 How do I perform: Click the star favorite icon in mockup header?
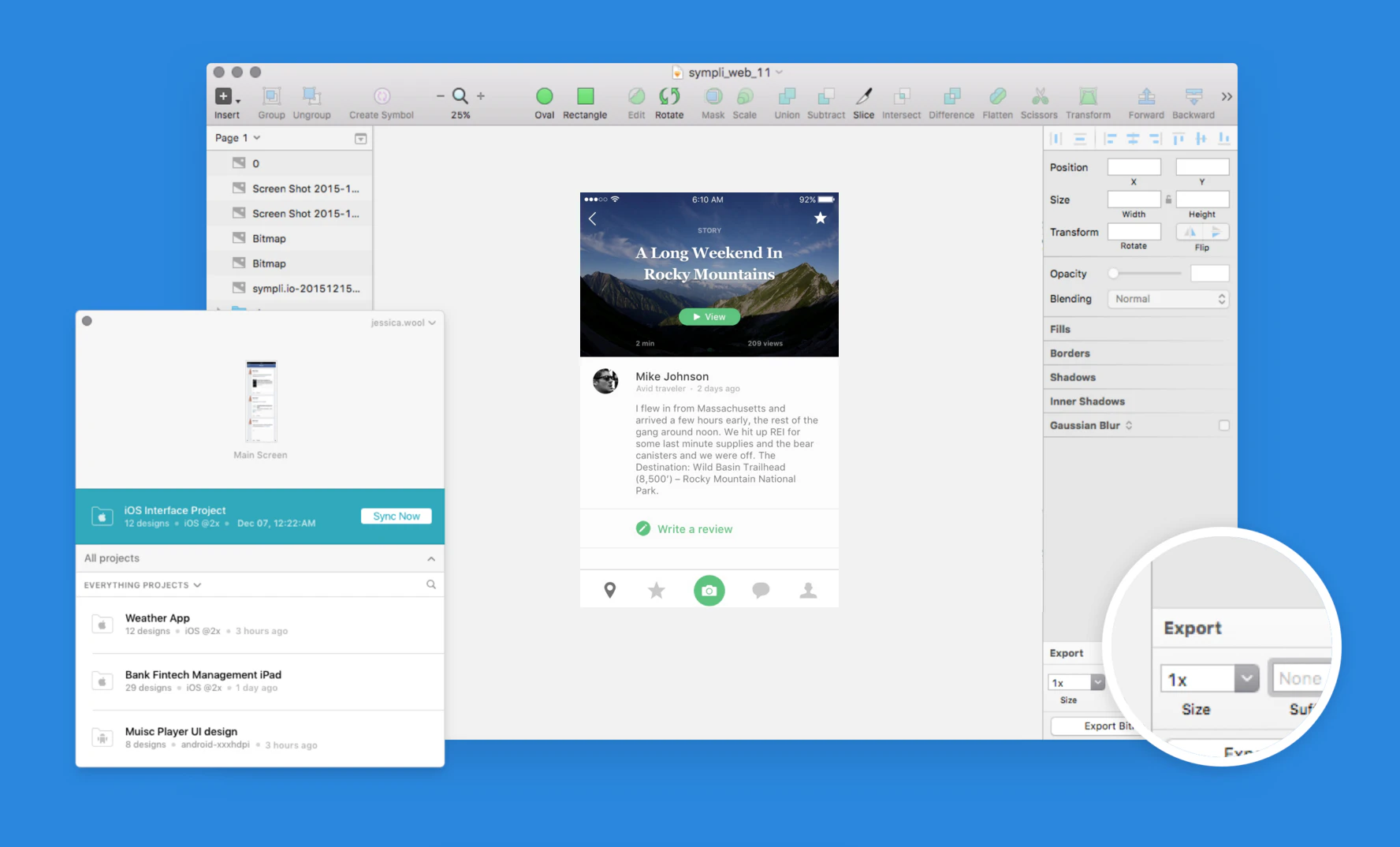click(x=821, y=218)
